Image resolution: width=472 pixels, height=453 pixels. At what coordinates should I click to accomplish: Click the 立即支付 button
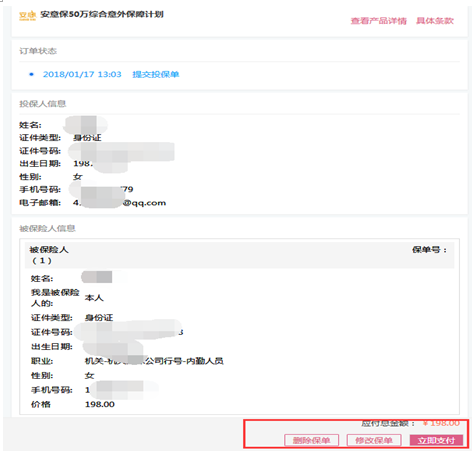point(436,440)
